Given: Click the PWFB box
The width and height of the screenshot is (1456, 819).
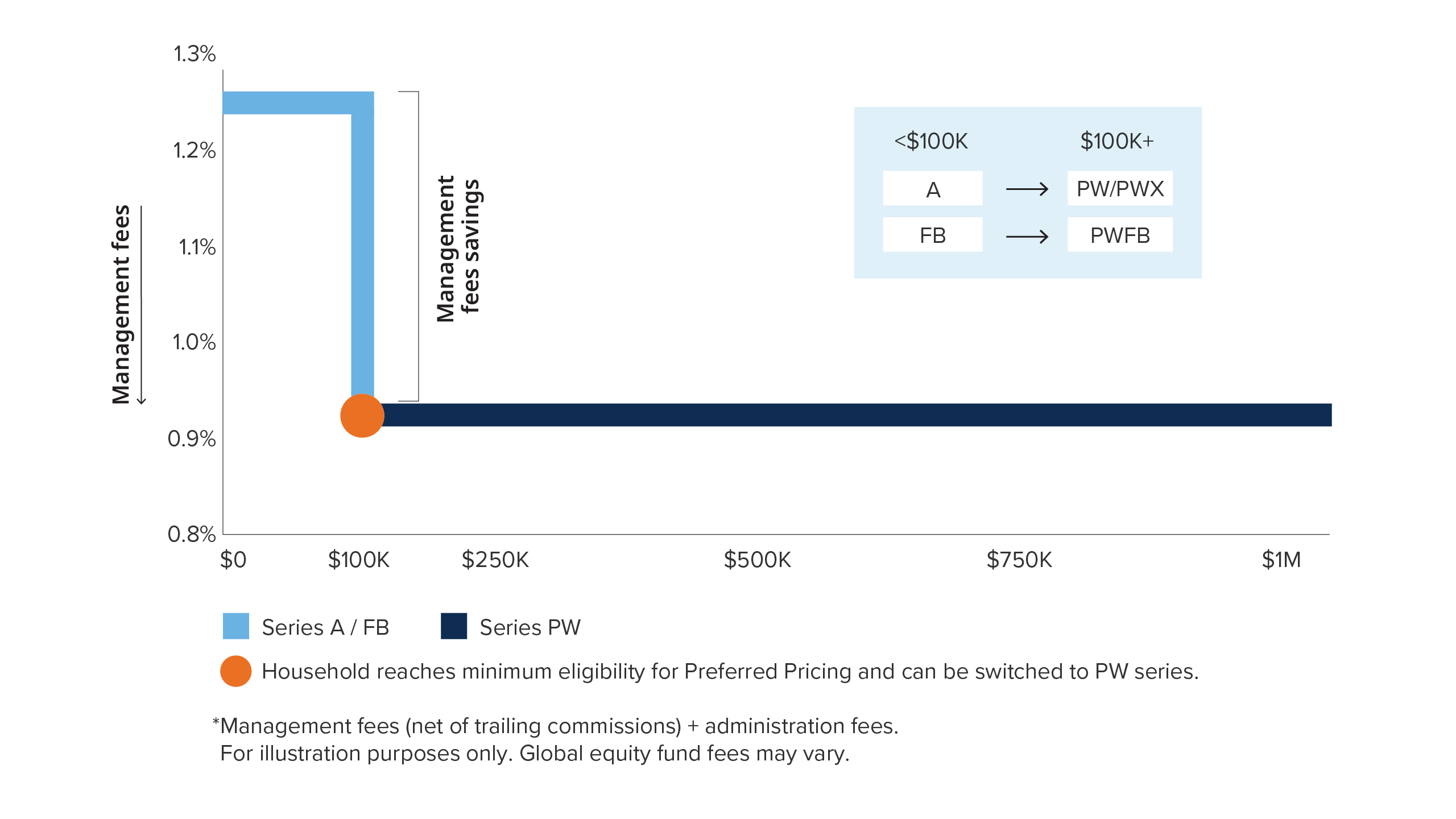Looking at the screenshot, I should tap(1119, 235).
